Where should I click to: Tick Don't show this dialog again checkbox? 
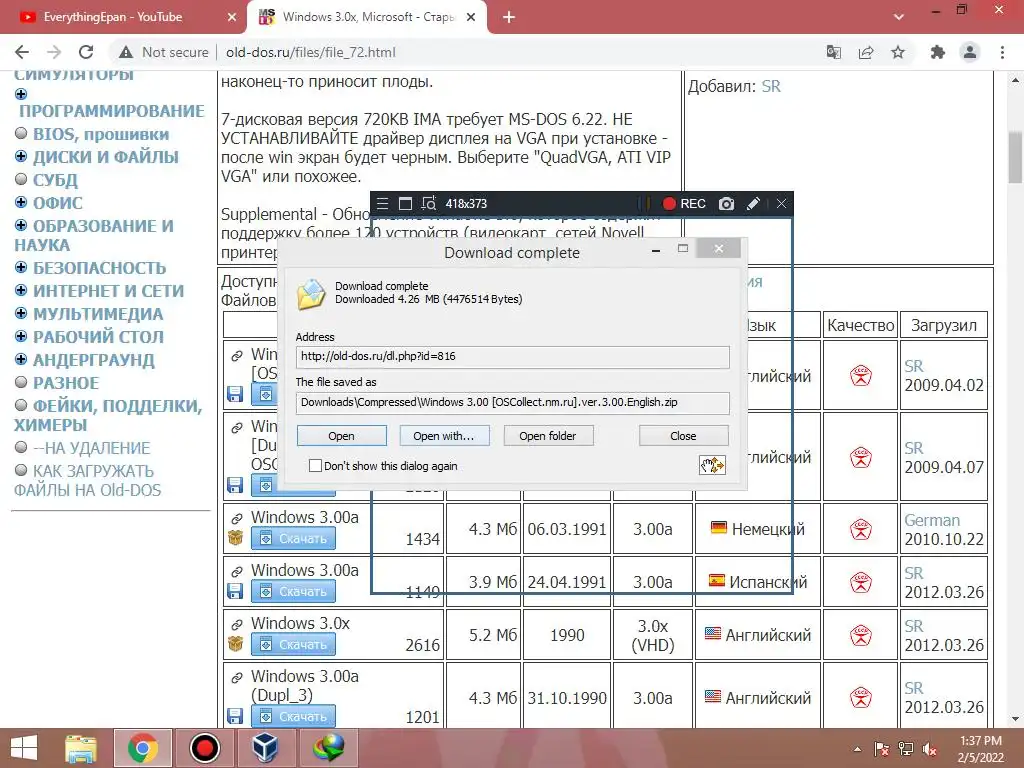coord(315,466)
